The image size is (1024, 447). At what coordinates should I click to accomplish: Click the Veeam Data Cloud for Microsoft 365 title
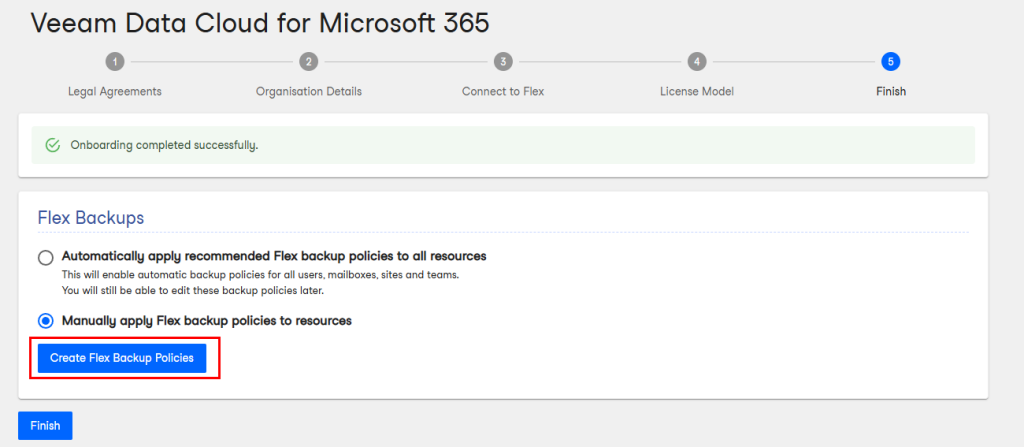click(x=260, y=24)
